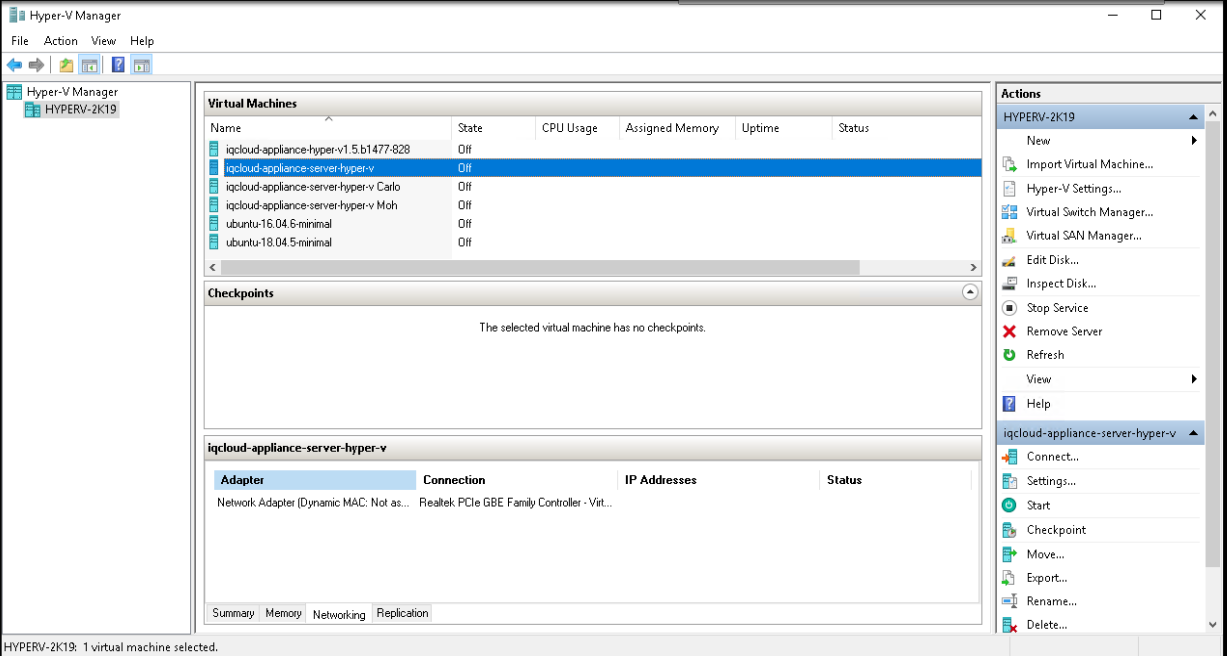Toggle the Show/Hide Console Tree toolbar icon
1227x656 pixels.
click(x=90, y=65)
